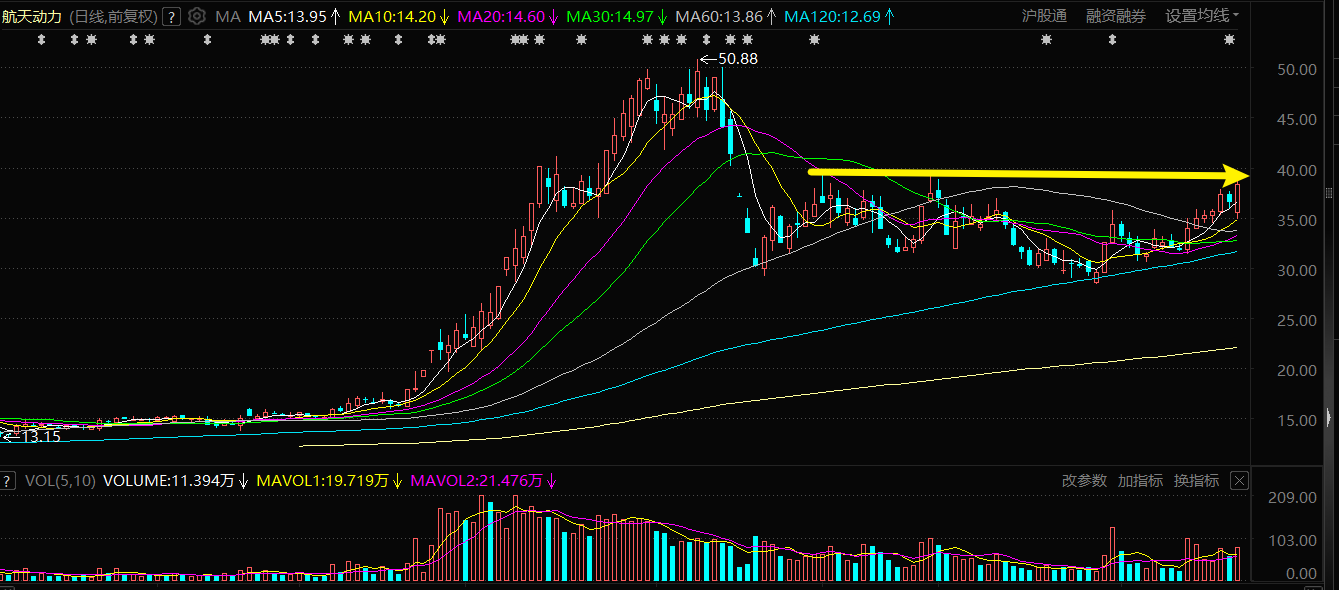The image size is (1339, 590).
Task: Select the 航天动力 stock name
Action: [x=32, y=16]
